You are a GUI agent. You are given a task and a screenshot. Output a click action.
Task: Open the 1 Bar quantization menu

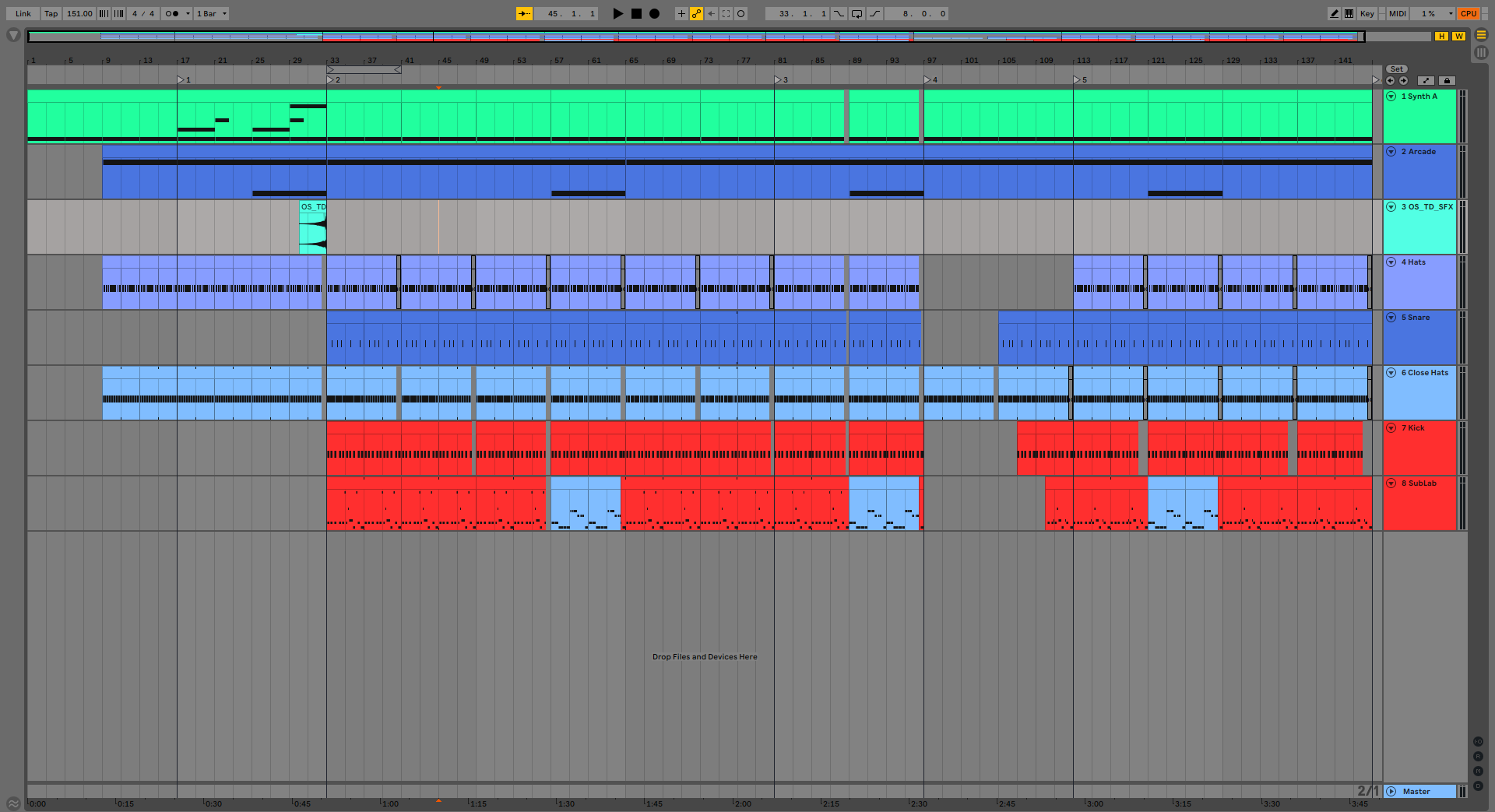pyautogui.click(x=211, y=13)
